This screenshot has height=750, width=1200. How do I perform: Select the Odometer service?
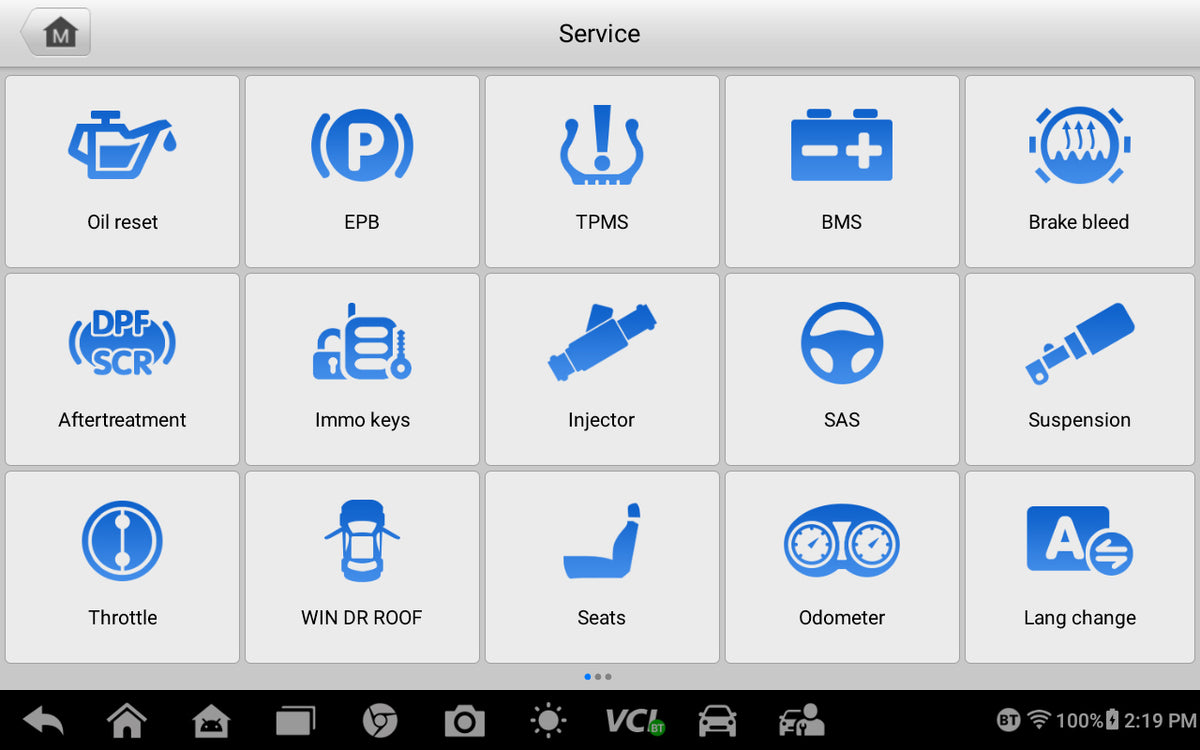(842, 567)
